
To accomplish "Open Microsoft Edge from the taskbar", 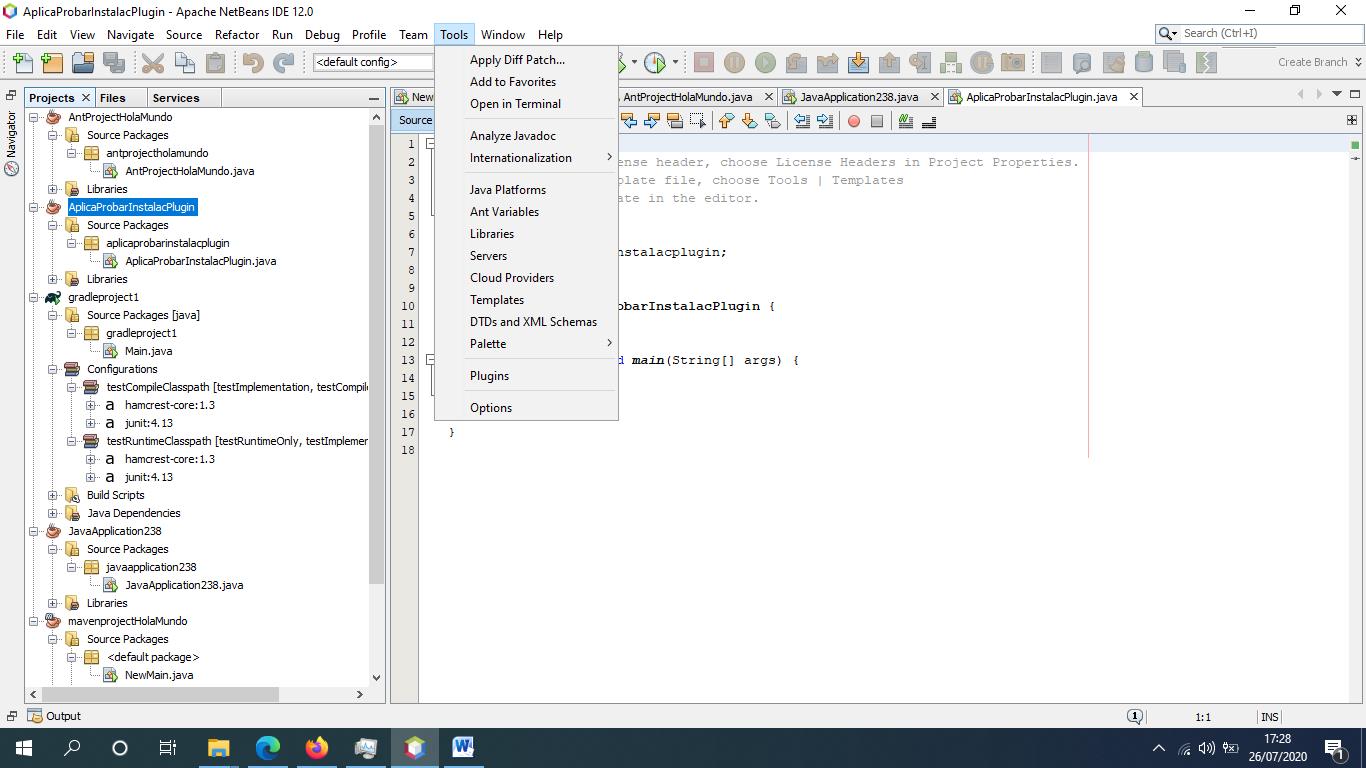I will pyautogui.click(x=268, y=747).
